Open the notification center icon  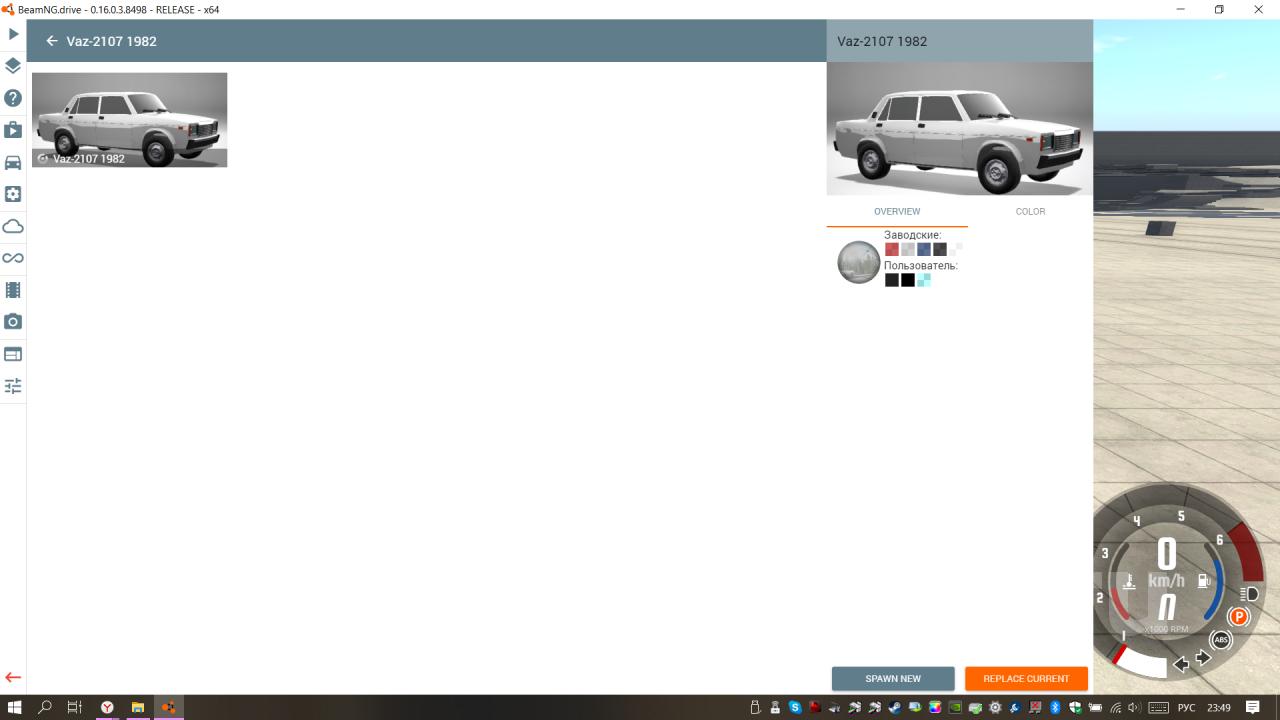coord(1252,707)
